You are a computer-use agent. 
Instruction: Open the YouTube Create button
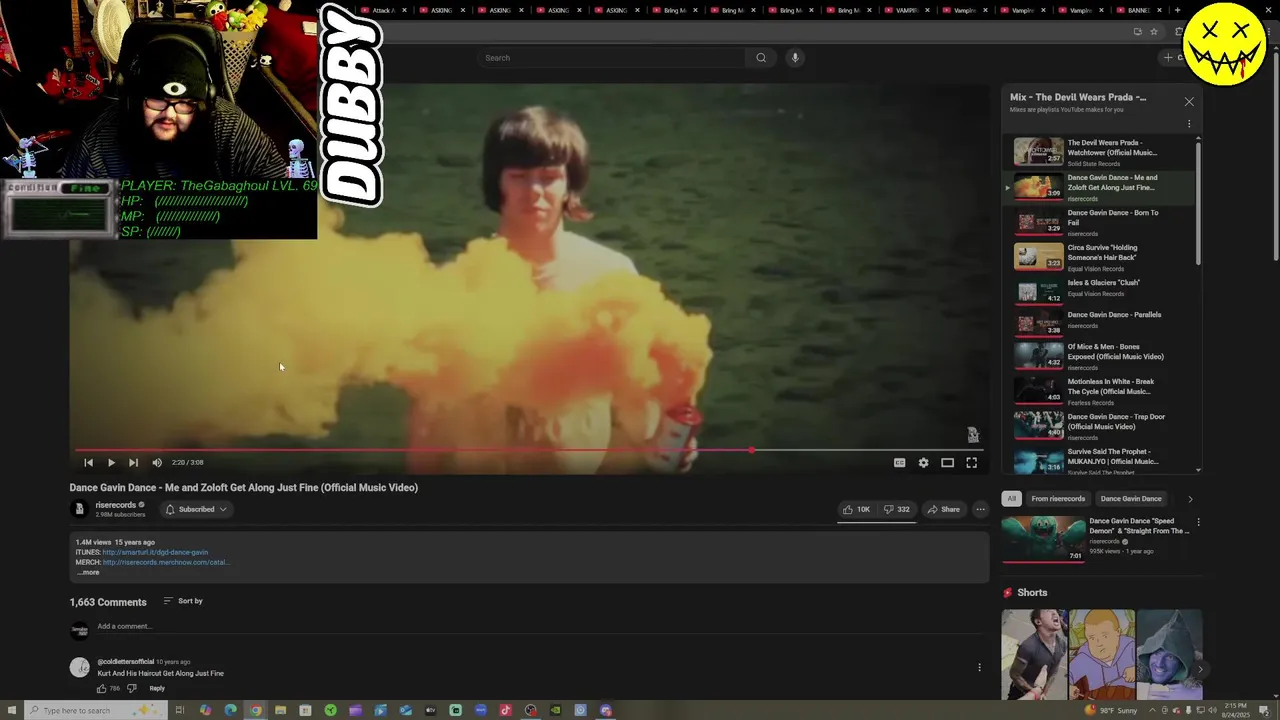(x=1173, y=58)
